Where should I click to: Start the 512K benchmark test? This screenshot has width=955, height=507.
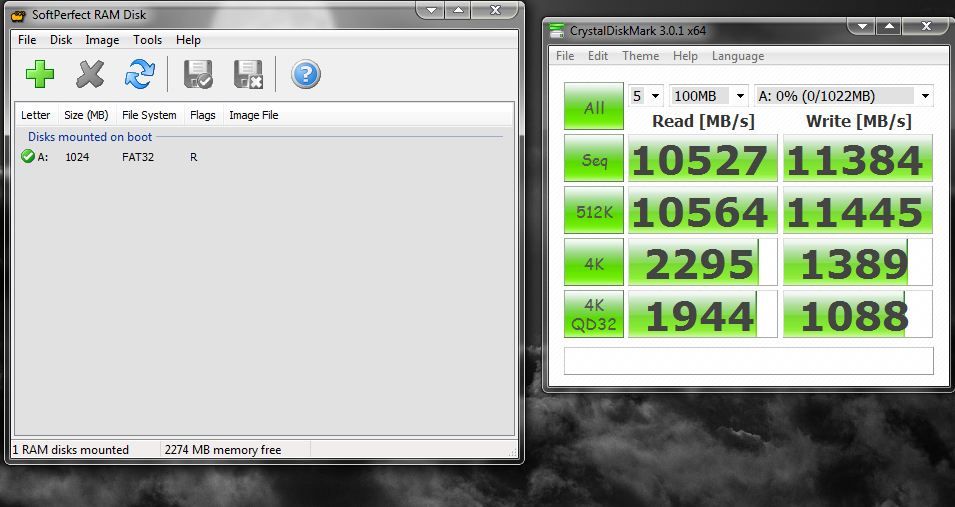pos(594,210)
